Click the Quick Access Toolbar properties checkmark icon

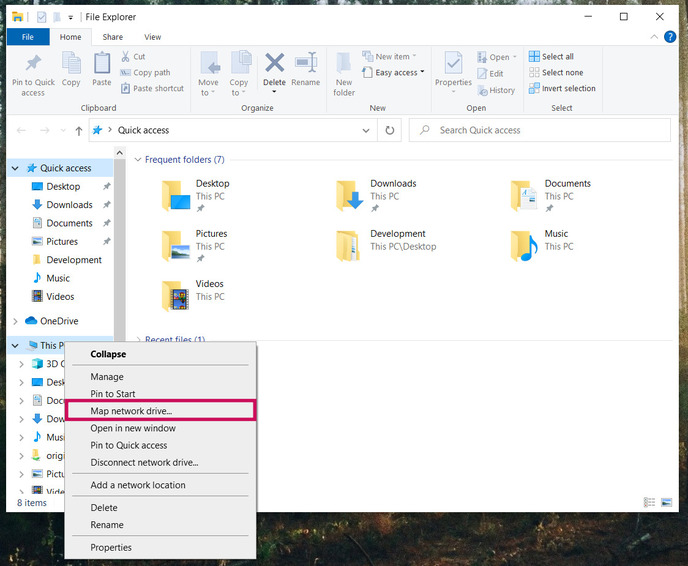click(x=42, y=17)
